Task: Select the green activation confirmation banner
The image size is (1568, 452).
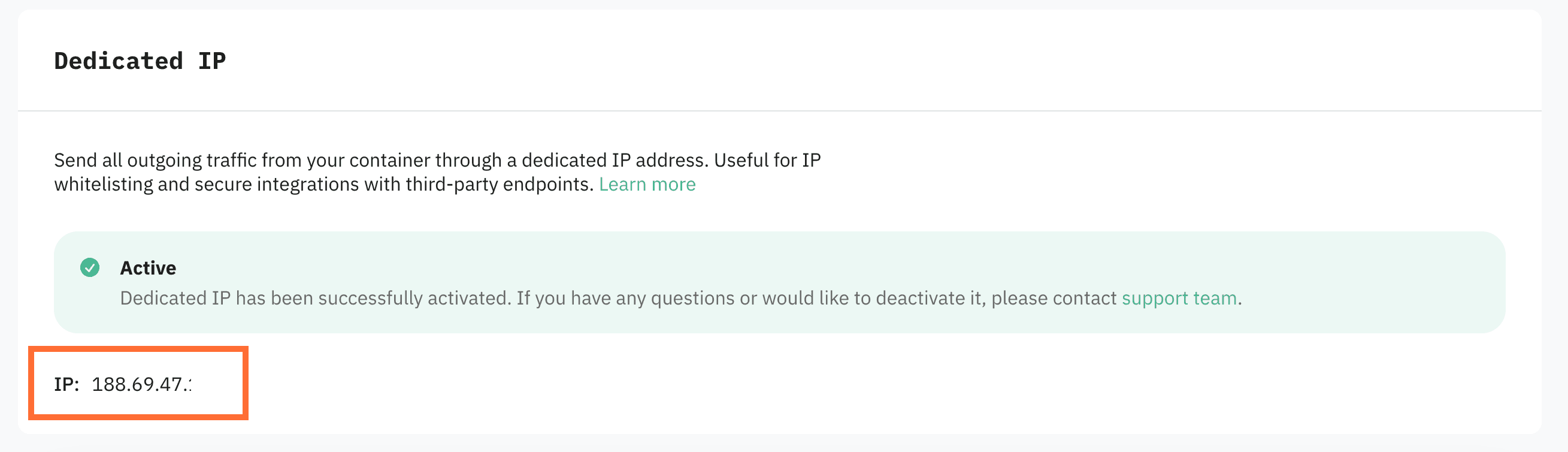Action: (779, 284)
